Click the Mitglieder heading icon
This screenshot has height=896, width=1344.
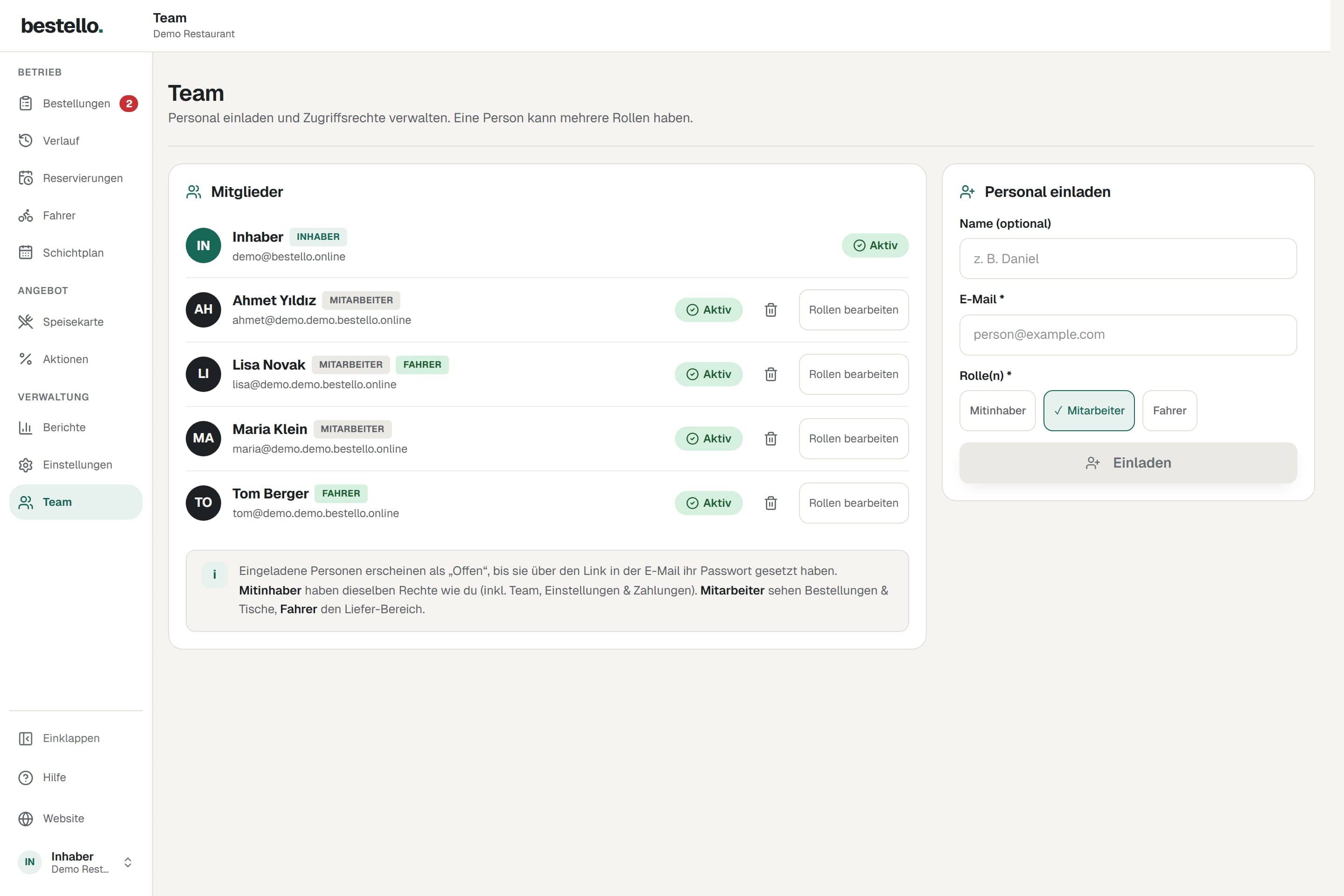click(194, 192)
